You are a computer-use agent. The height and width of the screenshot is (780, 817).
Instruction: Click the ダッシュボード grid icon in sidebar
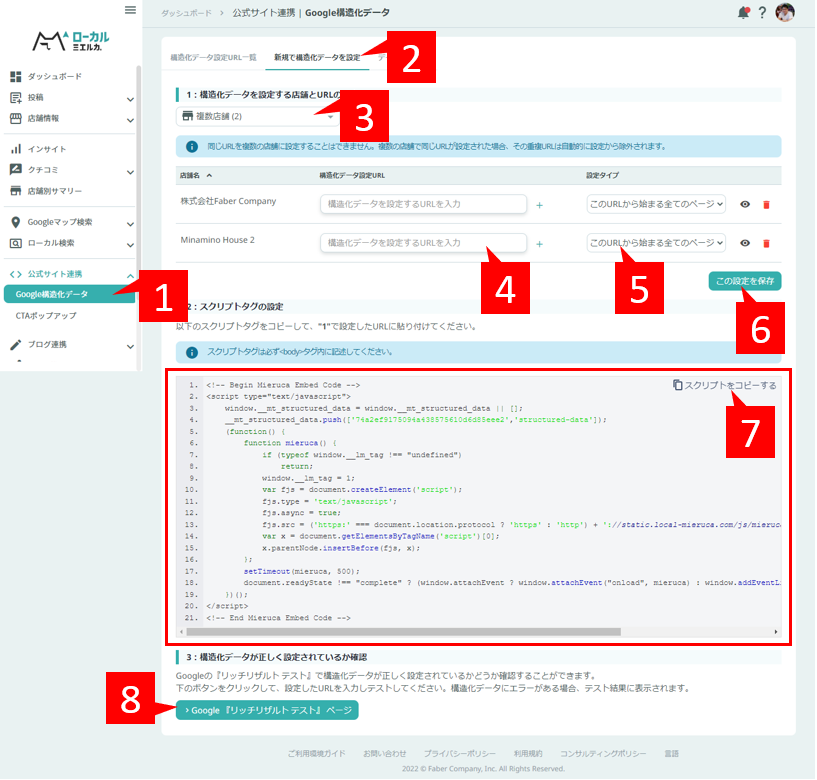(16, 77)
